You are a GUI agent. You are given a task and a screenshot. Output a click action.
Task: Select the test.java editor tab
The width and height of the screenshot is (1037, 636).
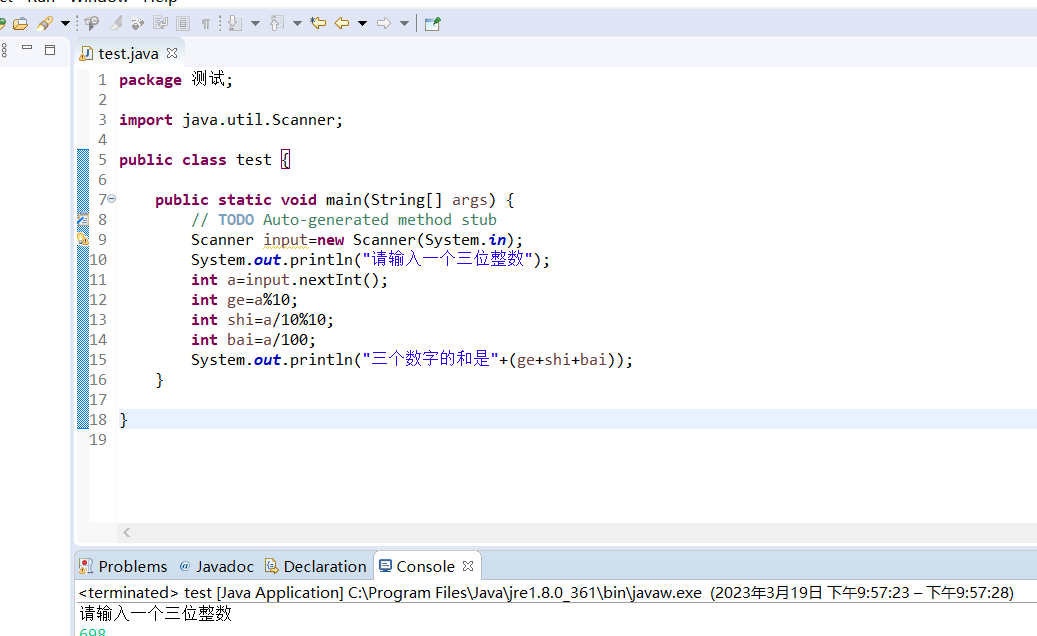[x=128, y=54]
